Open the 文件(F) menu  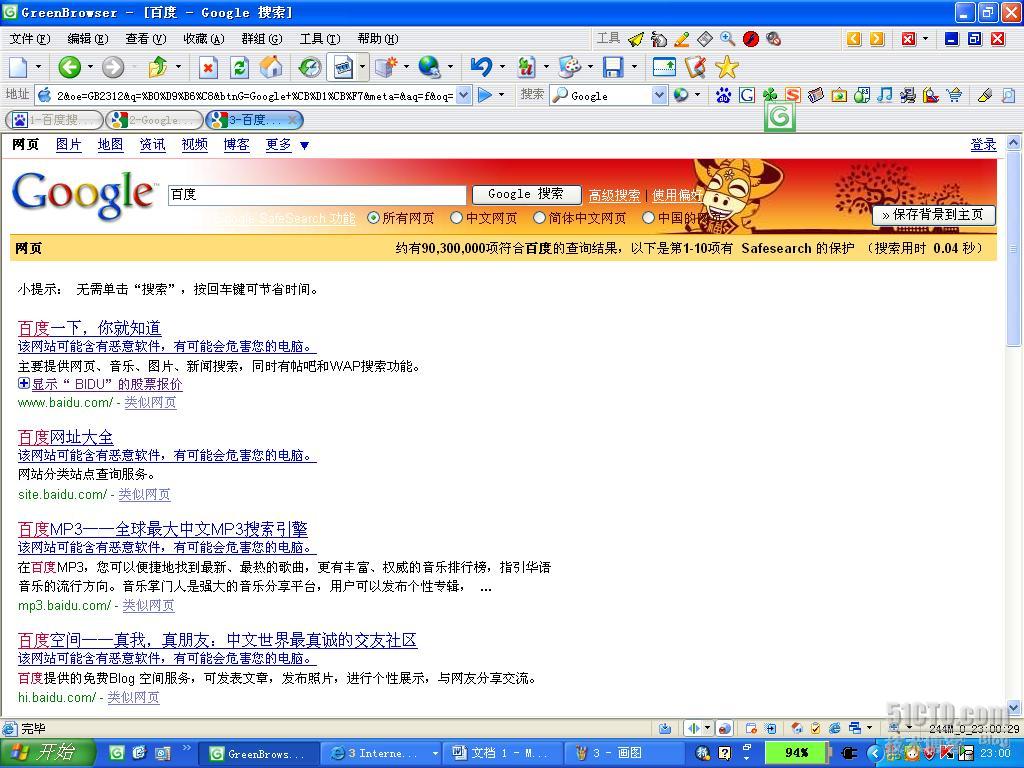click(x=30, y=39)
